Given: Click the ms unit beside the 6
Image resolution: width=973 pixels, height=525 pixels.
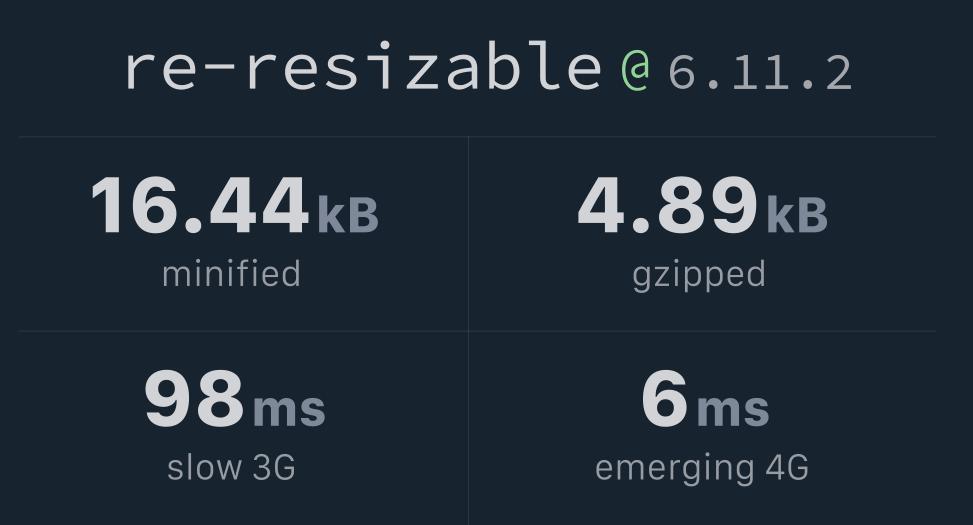Looking at the screenshot, I should pos(733,408).
